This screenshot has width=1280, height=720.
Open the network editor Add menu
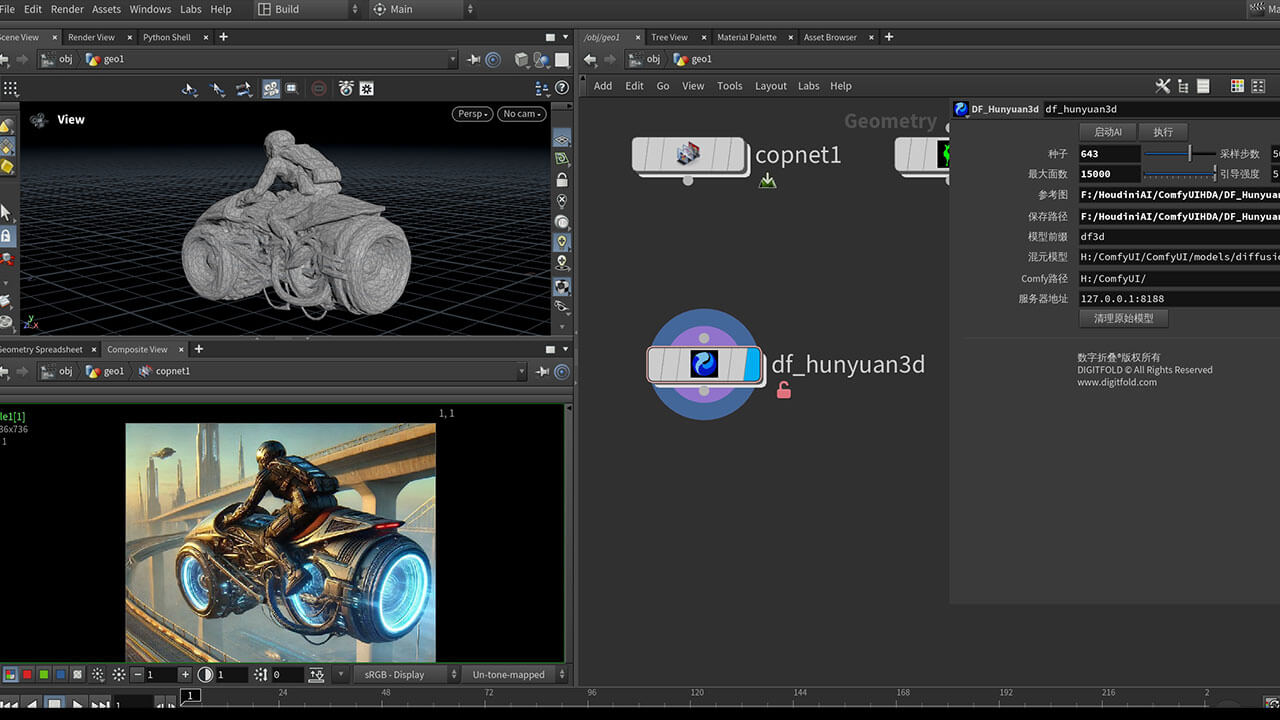(x=603, y=86)
